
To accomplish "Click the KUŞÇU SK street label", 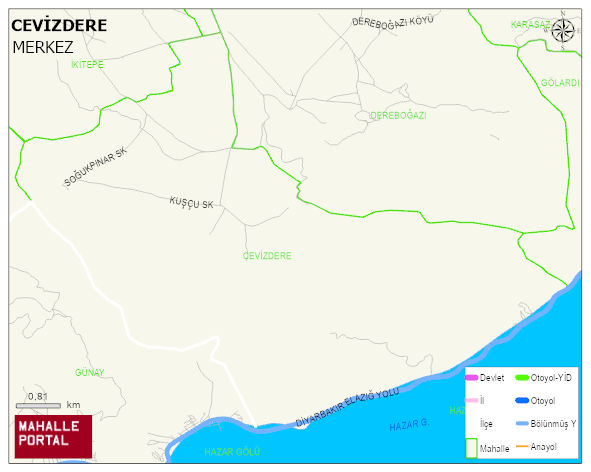I will coord(191,203).
